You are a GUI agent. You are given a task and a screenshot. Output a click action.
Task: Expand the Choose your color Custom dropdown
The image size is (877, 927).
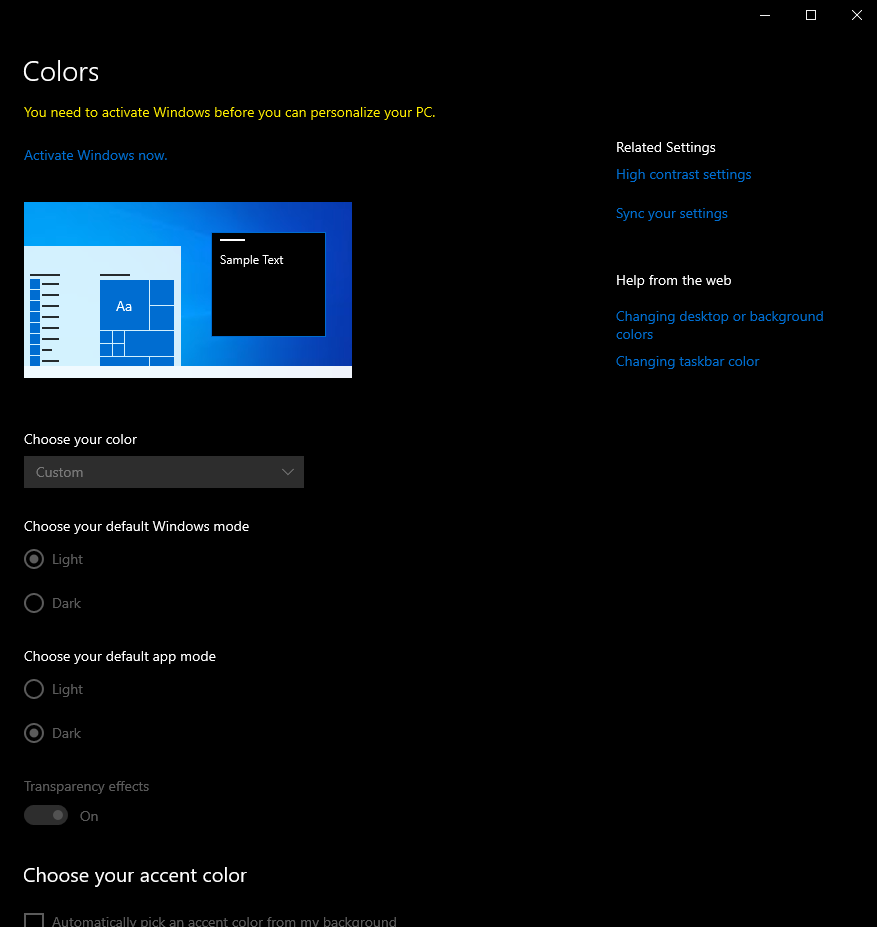point(164,472)
